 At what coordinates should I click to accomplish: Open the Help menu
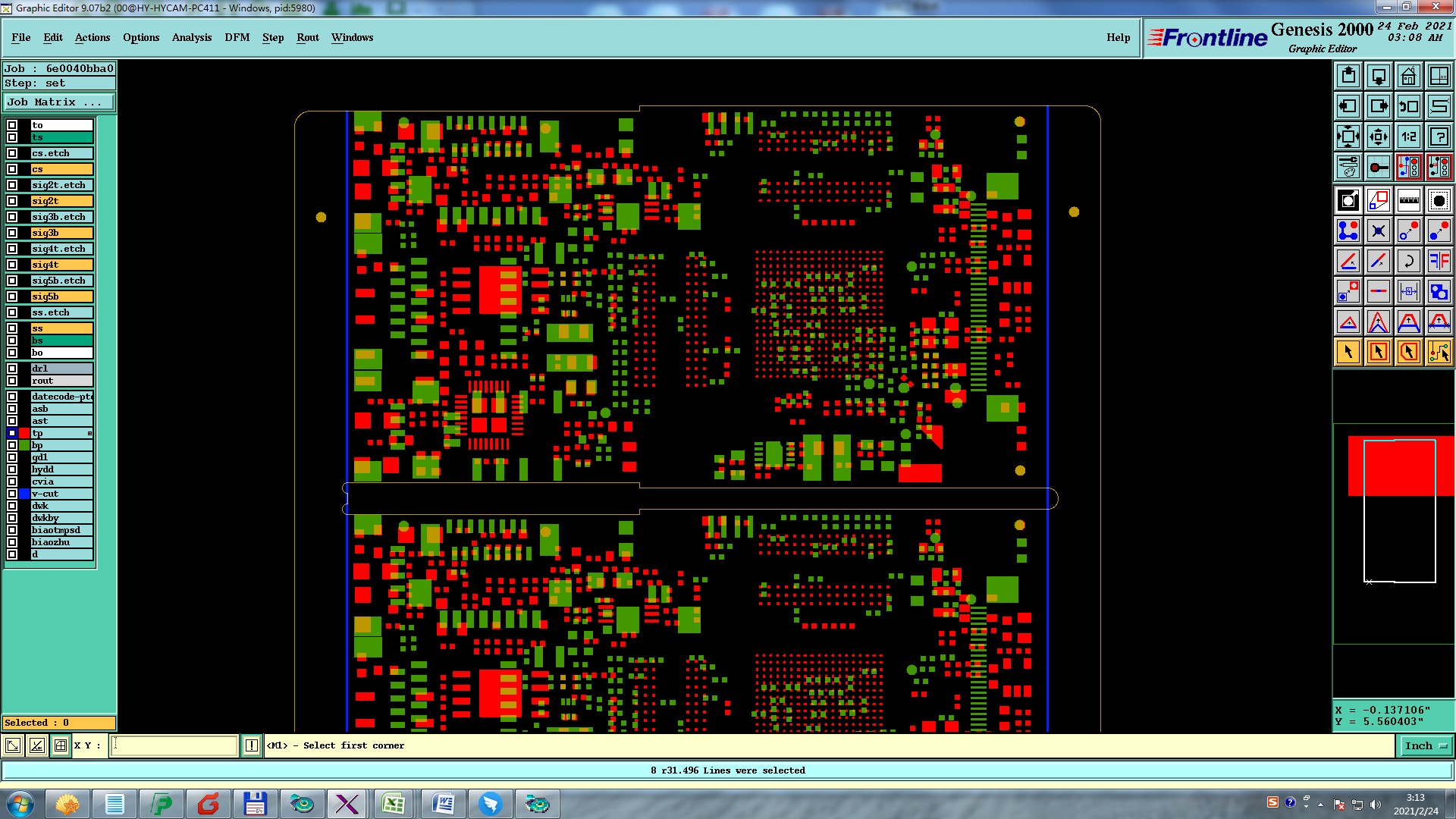(1118, 37)
